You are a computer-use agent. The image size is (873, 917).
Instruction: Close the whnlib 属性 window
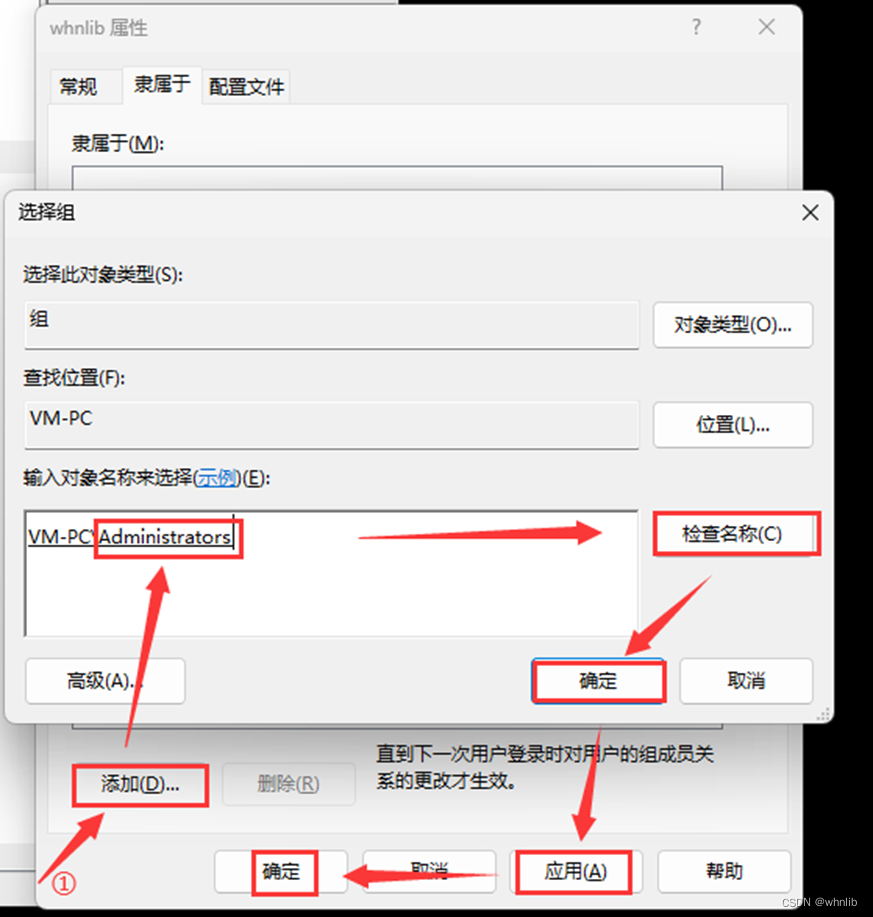click(766, 27)
